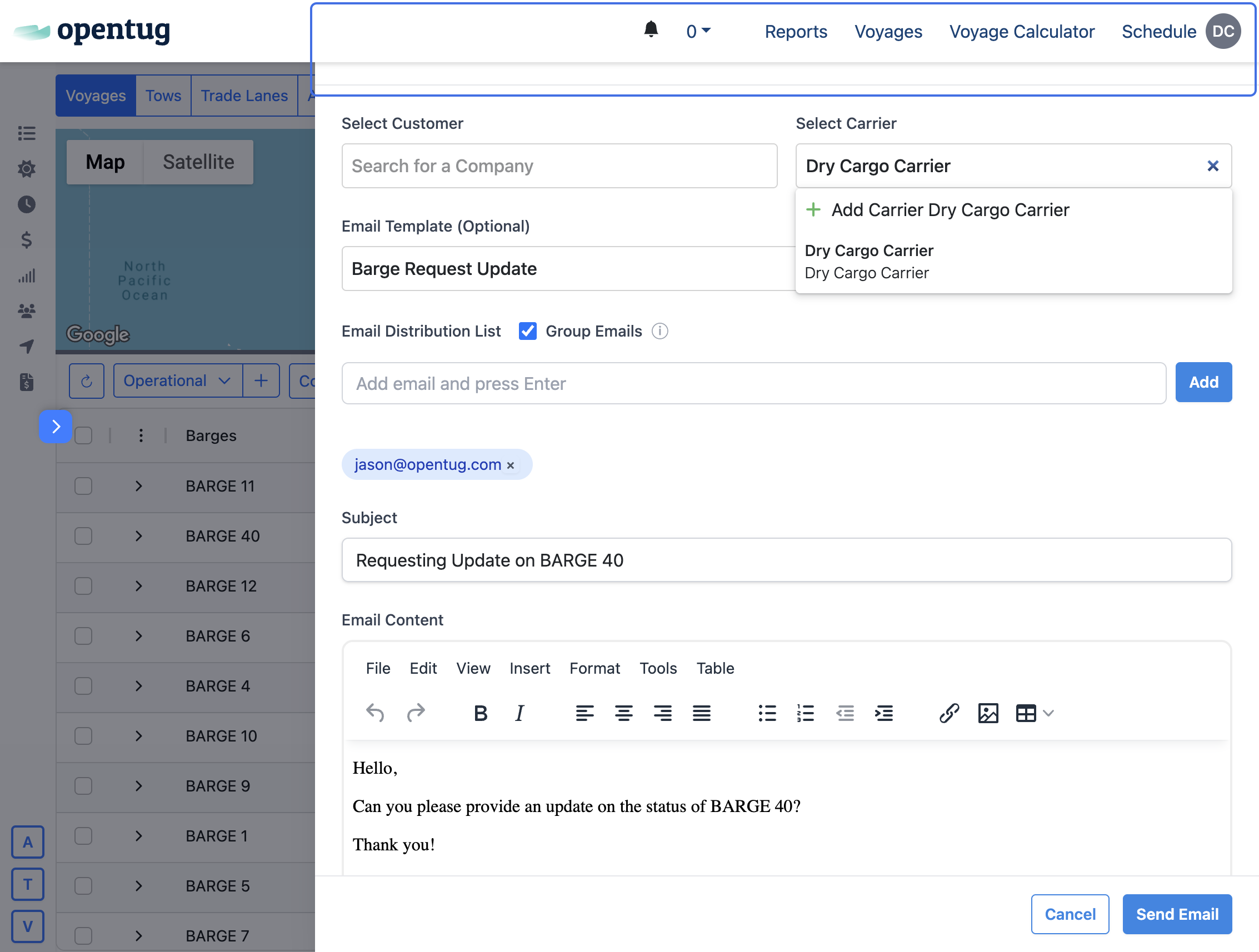Clear the Dry Cargo Carrier selection
1259x952 pixels.
click(1212, 166)
